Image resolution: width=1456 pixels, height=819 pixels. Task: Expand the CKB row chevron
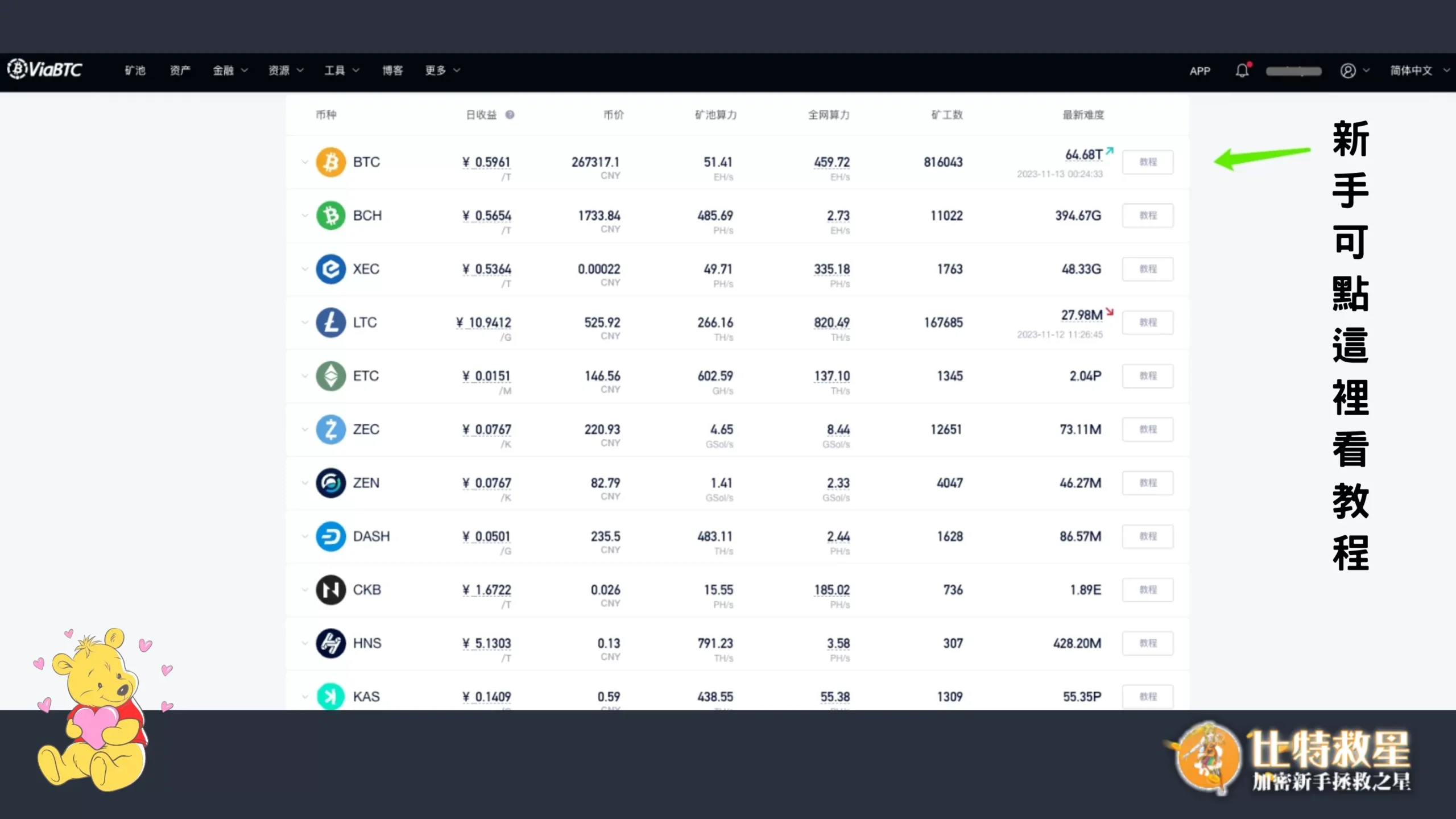(305, 590)
